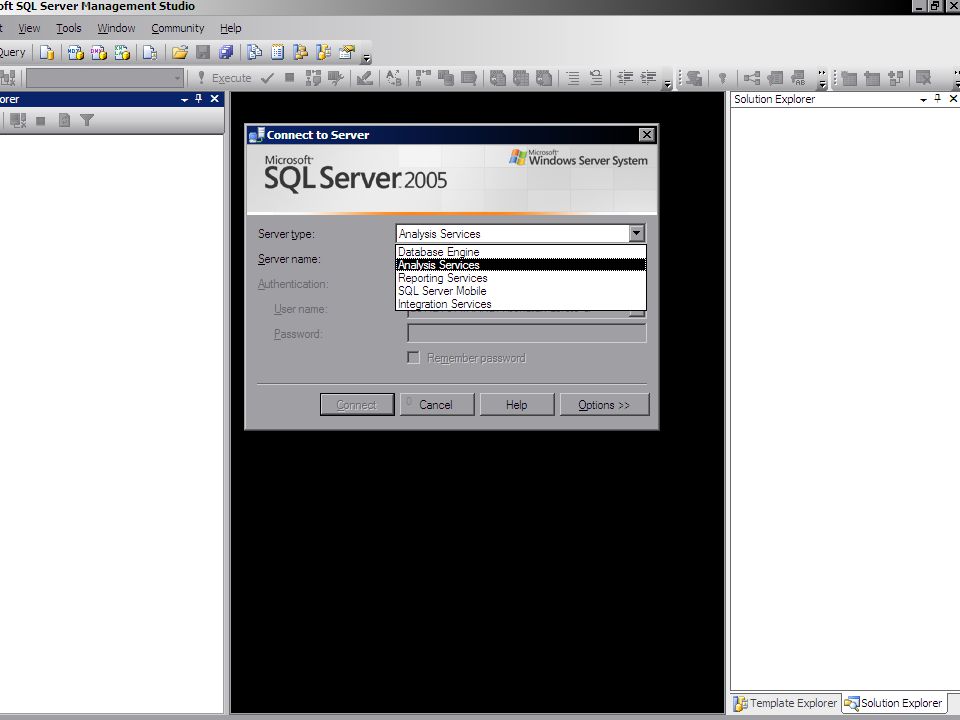Start an Analysis Services DMX Query
The height and width of the screenshot is (720, 960).
click(99, 53)
